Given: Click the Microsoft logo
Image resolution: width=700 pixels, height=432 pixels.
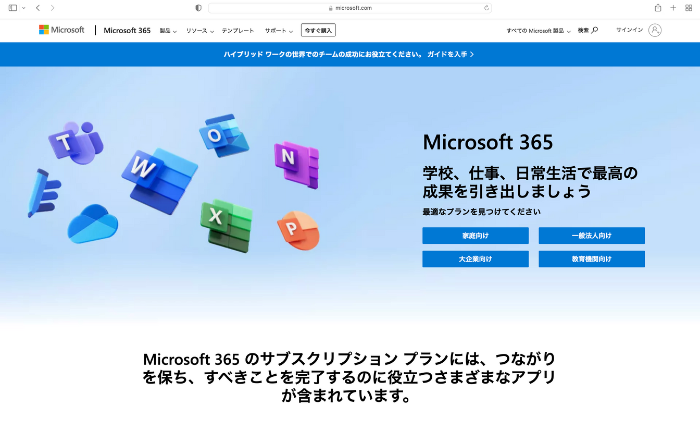Looking at the screenshot, I should click(x=62, y=30).
